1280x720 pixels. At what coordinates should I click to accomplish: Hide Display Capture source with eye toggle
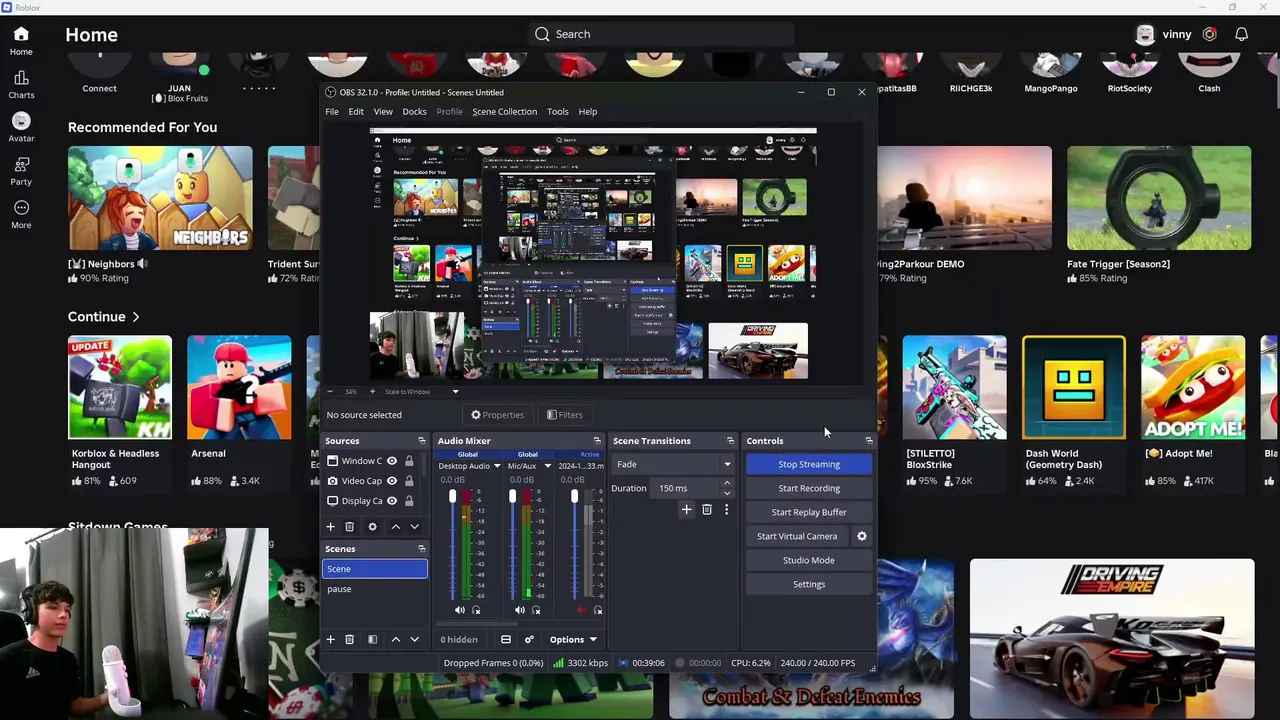click(x=392, y=501)
